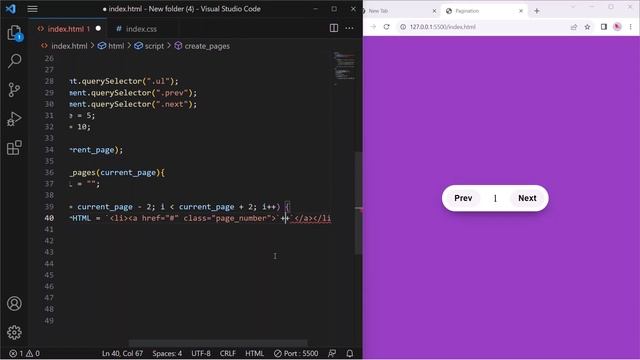Image resolution: width=640 pixels, height=360 pixels.
Task: Open the browser three-dot menu
Action: [x=631, y=27]
